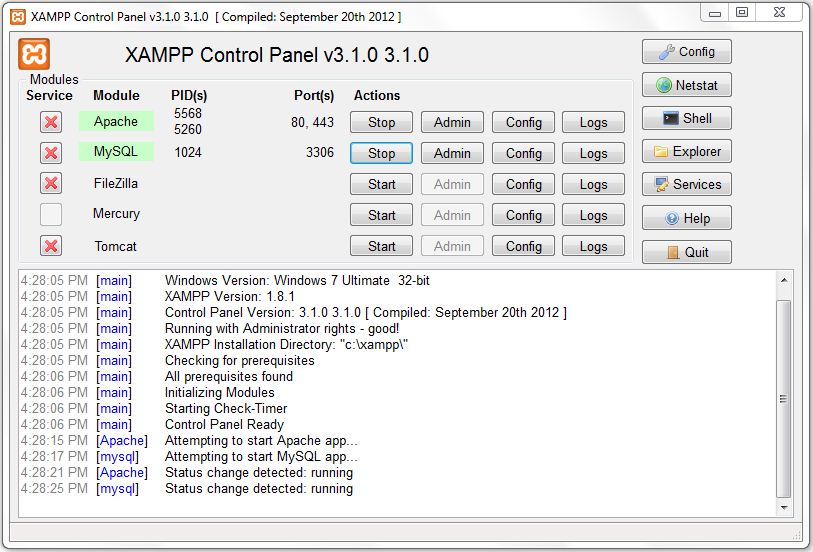This screenshot has height=552, width=813.
Task: Open MySQL Config options
Action: [523, 153]
